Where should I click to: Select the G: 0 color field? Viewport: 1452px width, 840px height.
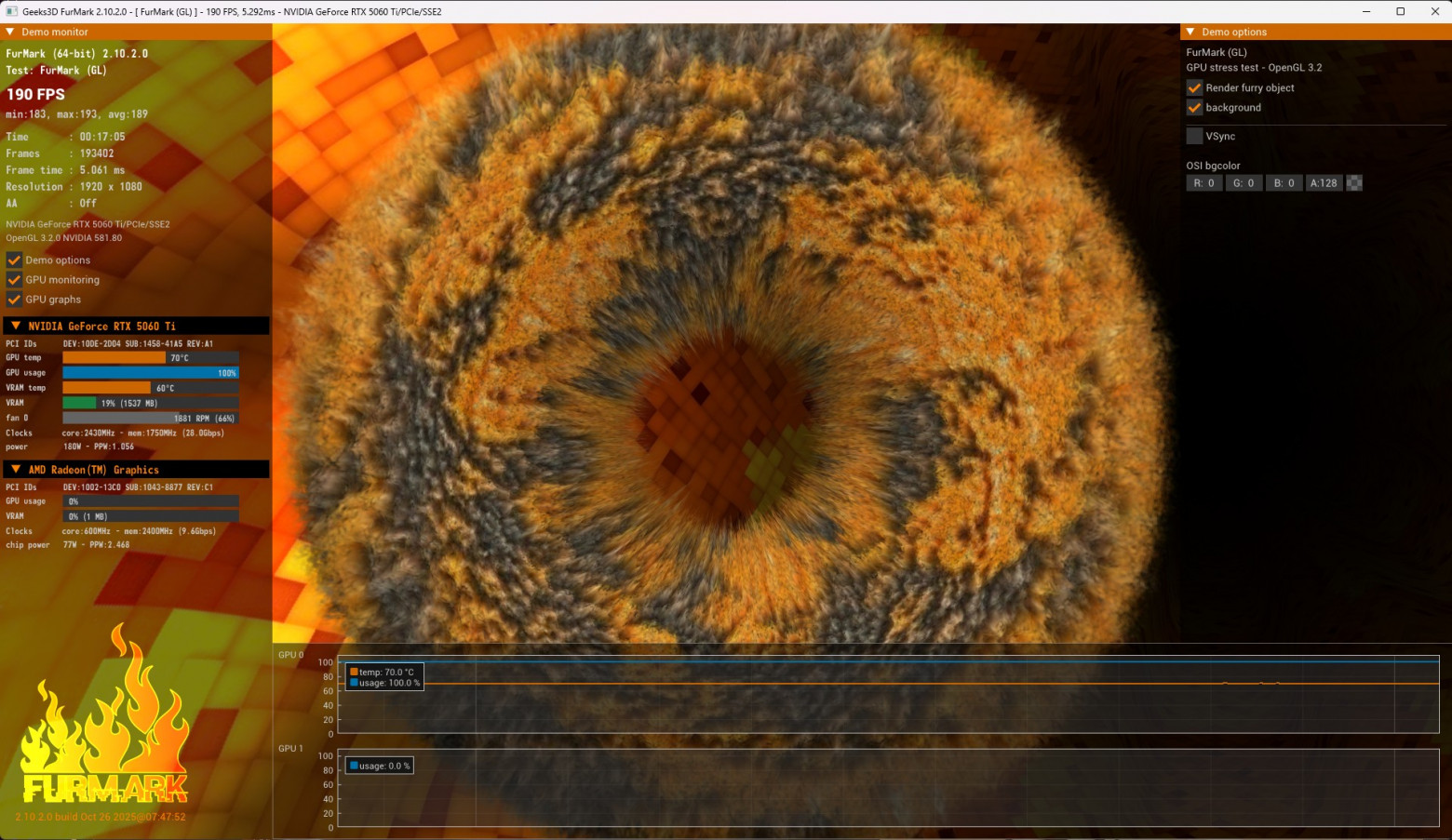1244,183
